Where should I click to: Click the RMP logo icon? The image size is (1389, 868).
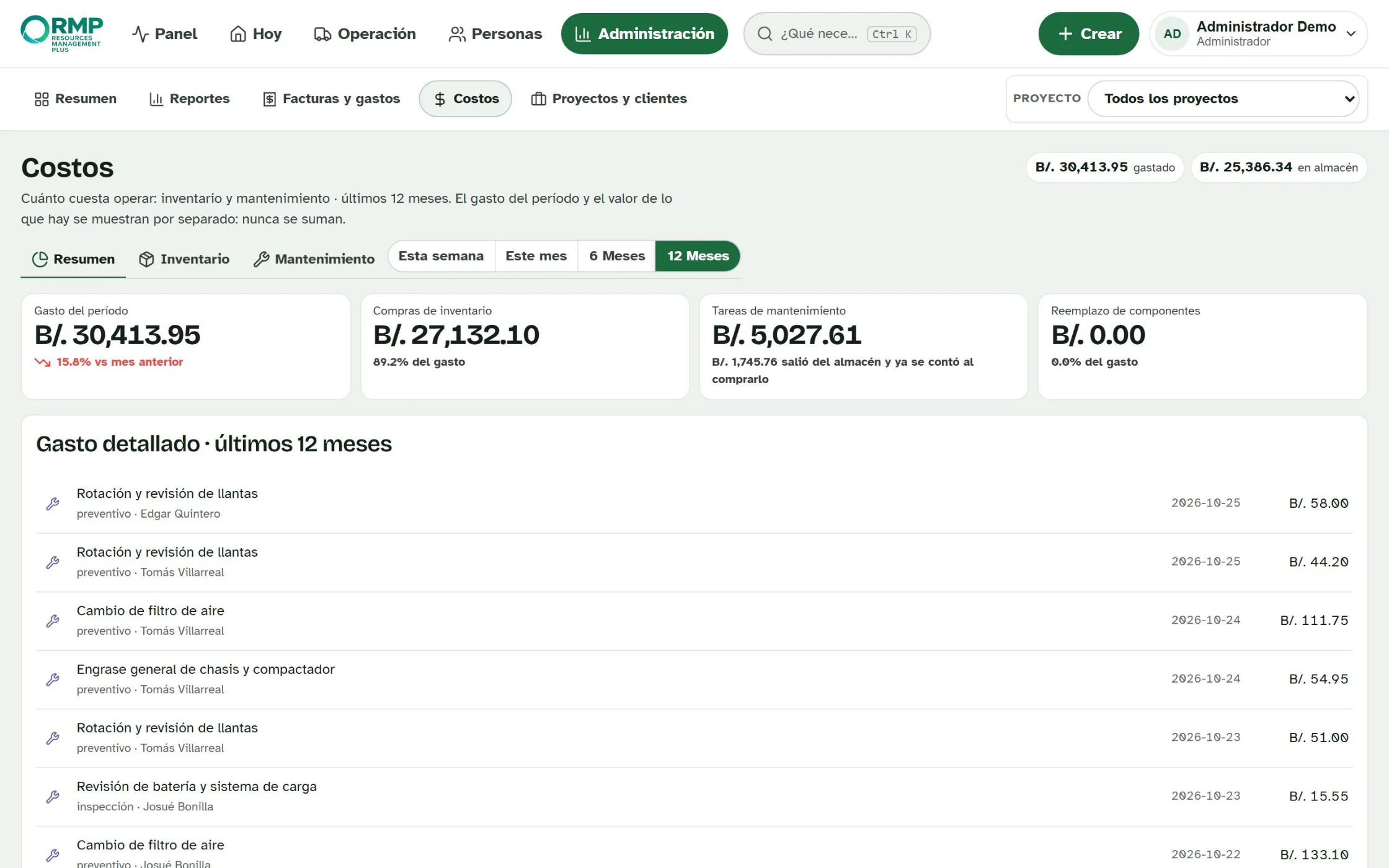tap(61, 33)
